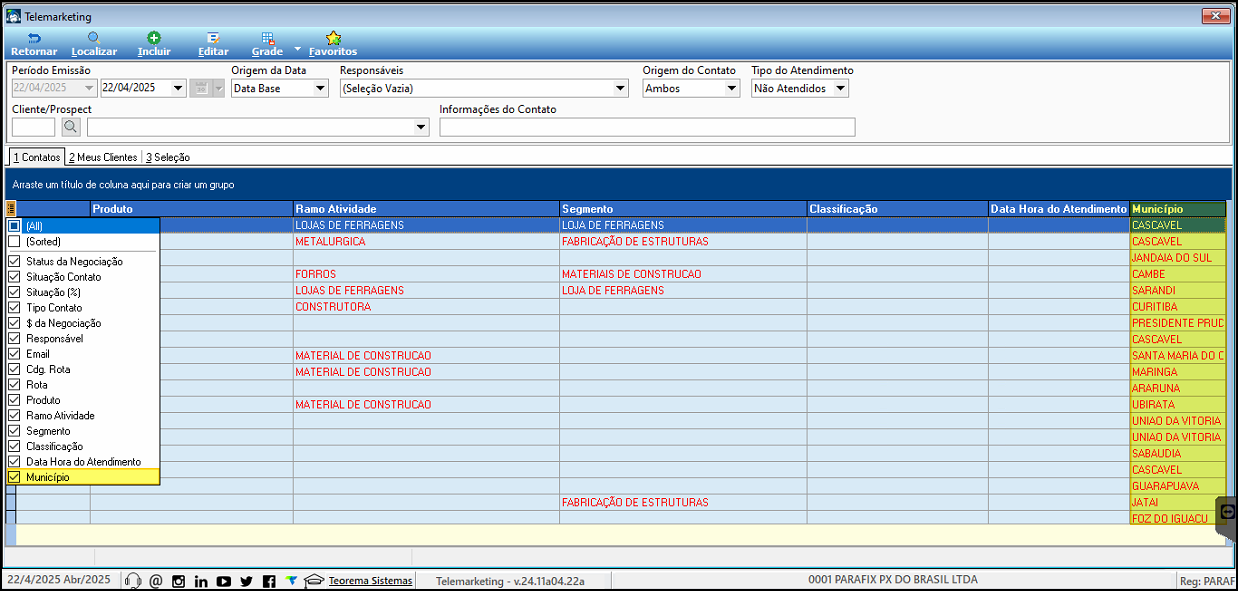Uncheck the Município column checkbox
The height and width of the screenshot is (591, 1238).
(x=14, y=478)
